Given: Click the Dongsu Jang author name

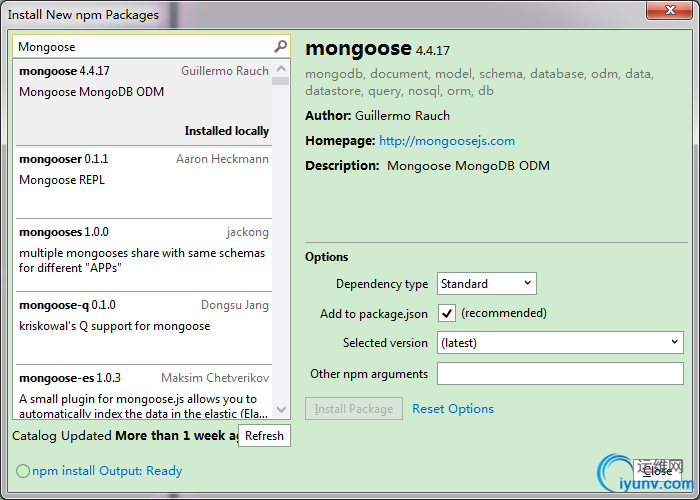Looking at the screenshot, I should click(235, 305).
